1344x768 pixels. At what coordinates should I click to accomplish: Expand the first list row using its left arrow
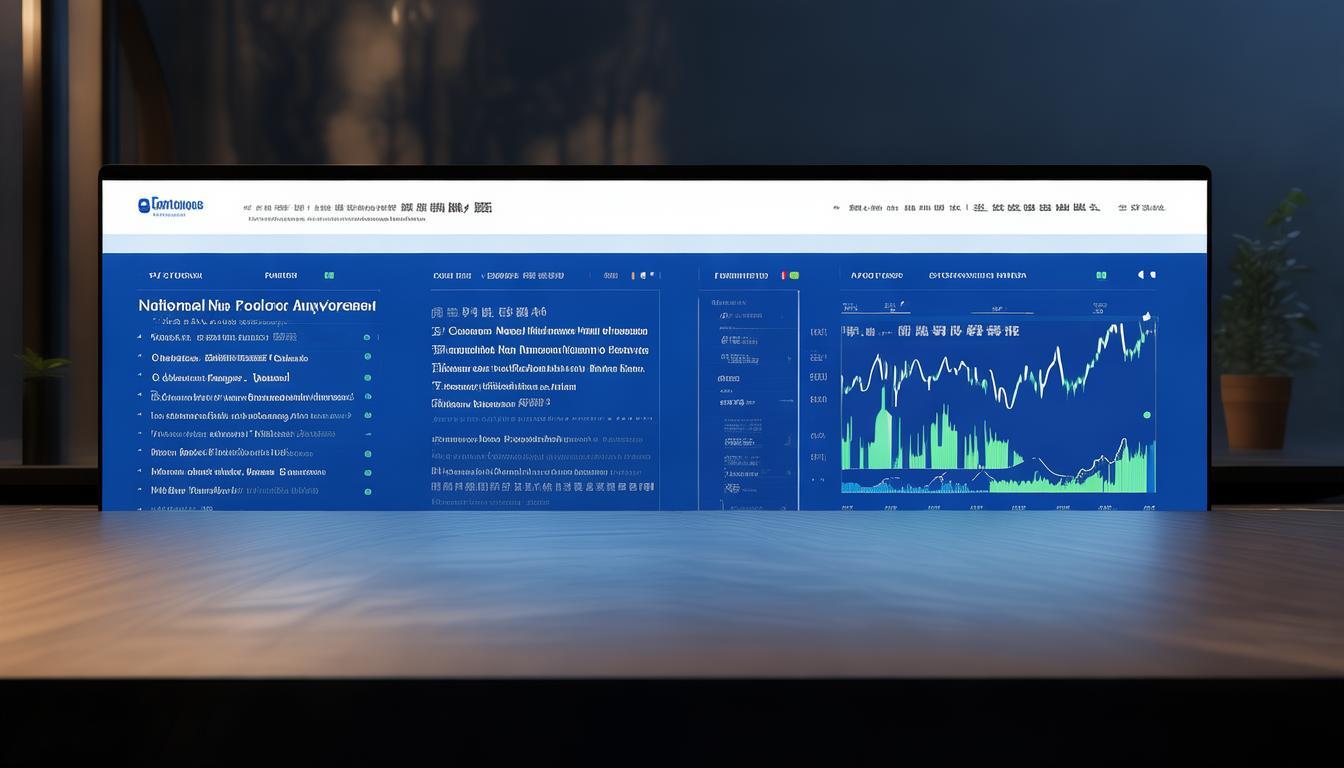[140, 338]
